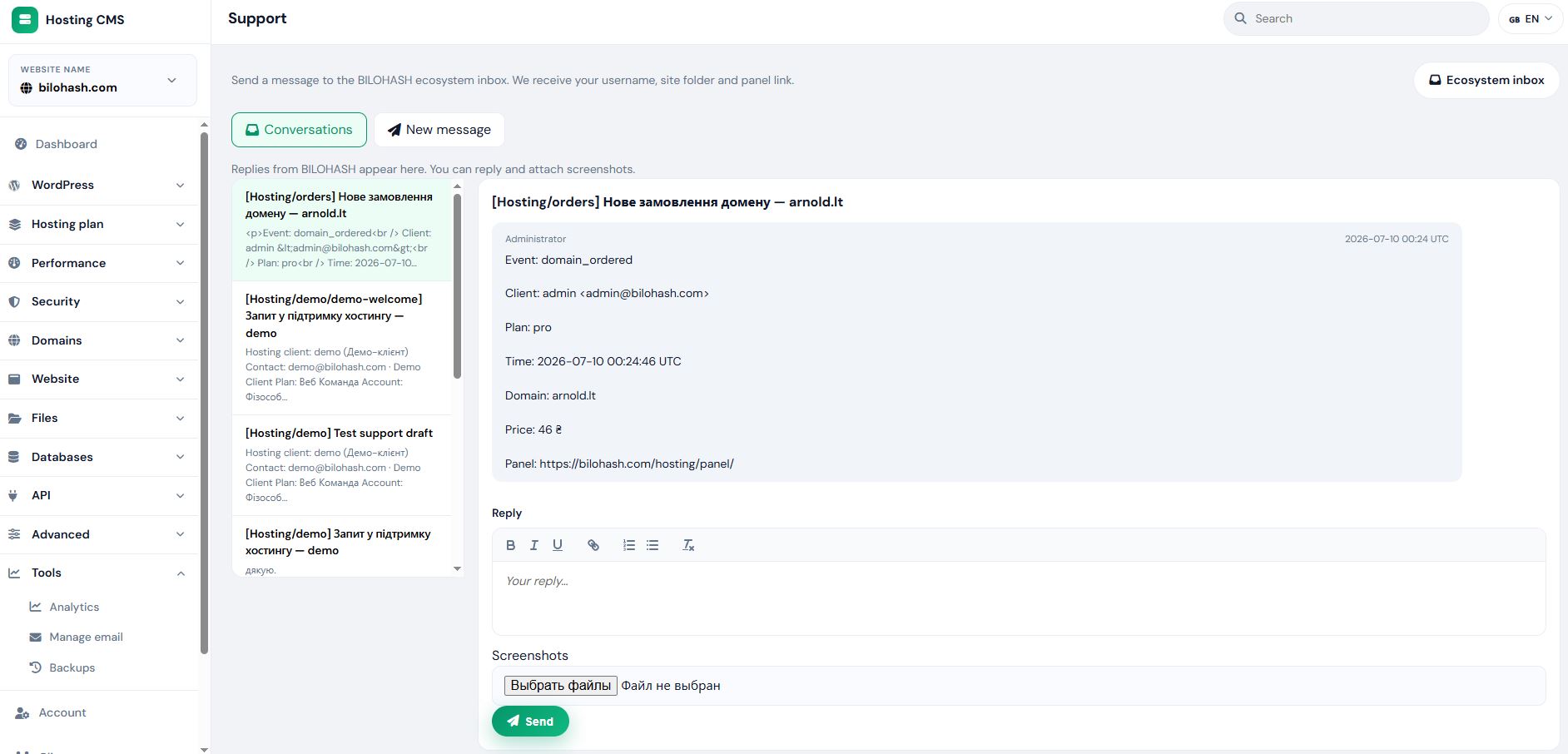
Task: Click the Domains globe icon
Action: pyautogui.click(x=14, y=340)
